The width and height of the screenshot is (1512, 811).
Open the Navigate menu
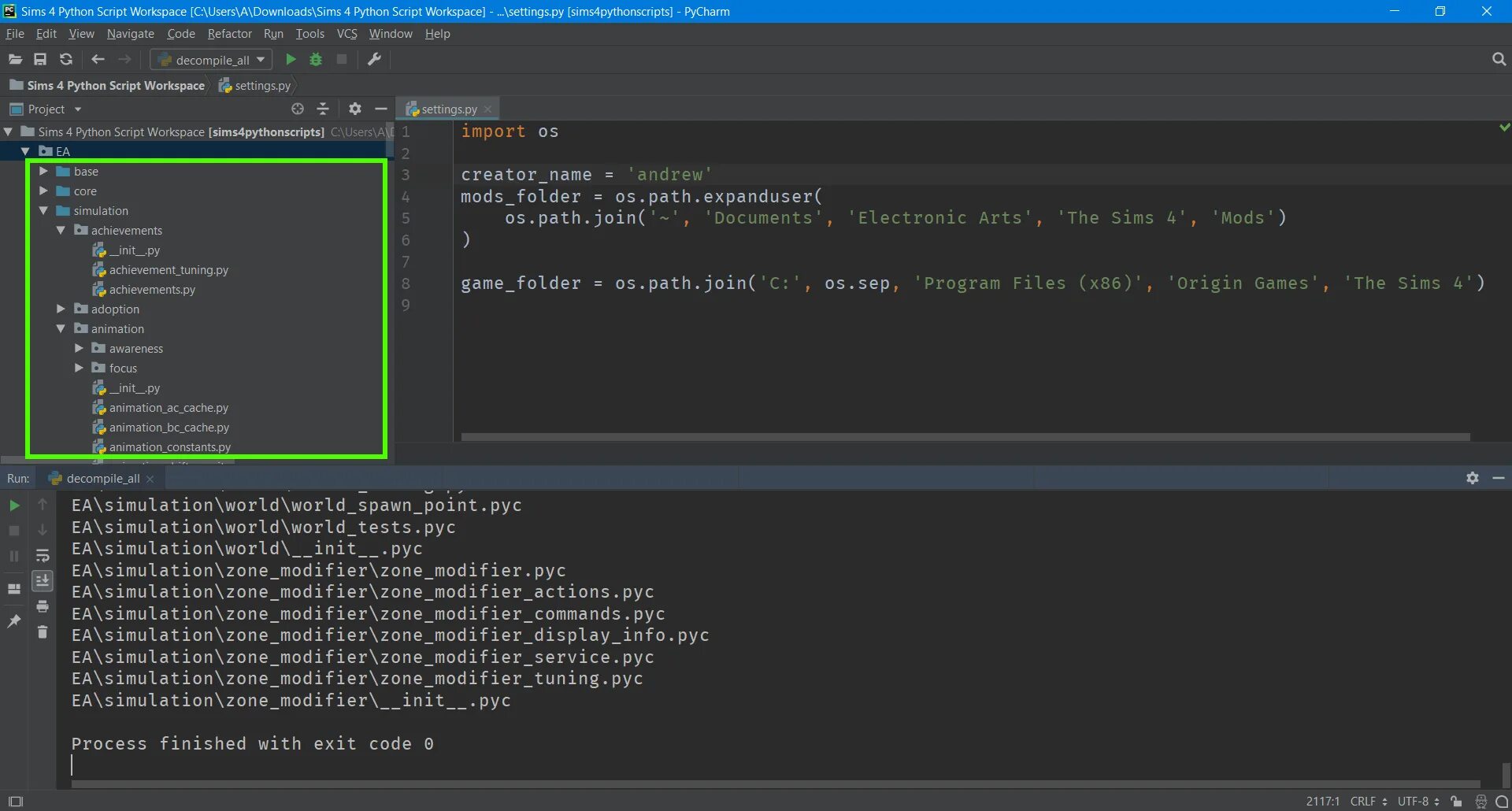pyautogui.click(x=131, y=34)
